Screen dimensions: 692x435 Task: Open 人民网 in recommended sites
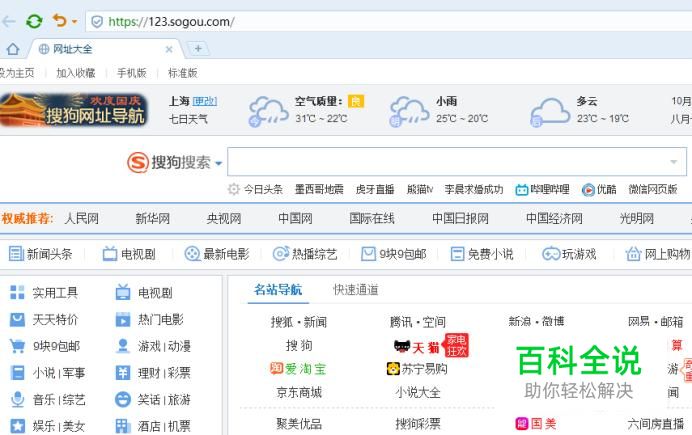82,218
